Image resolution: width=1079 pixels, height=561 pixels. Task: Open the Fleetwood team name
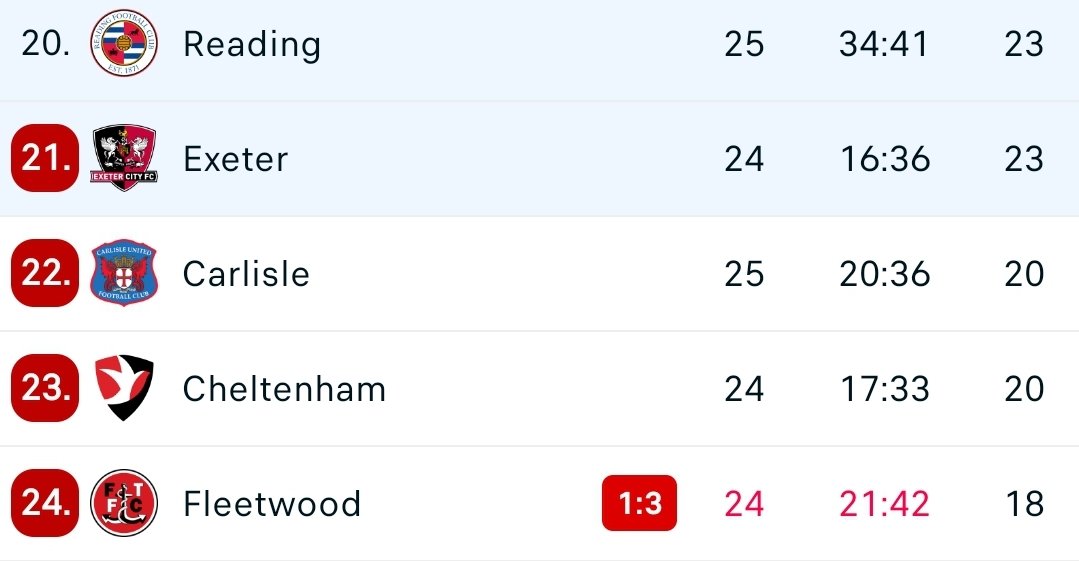coord(272,503)
